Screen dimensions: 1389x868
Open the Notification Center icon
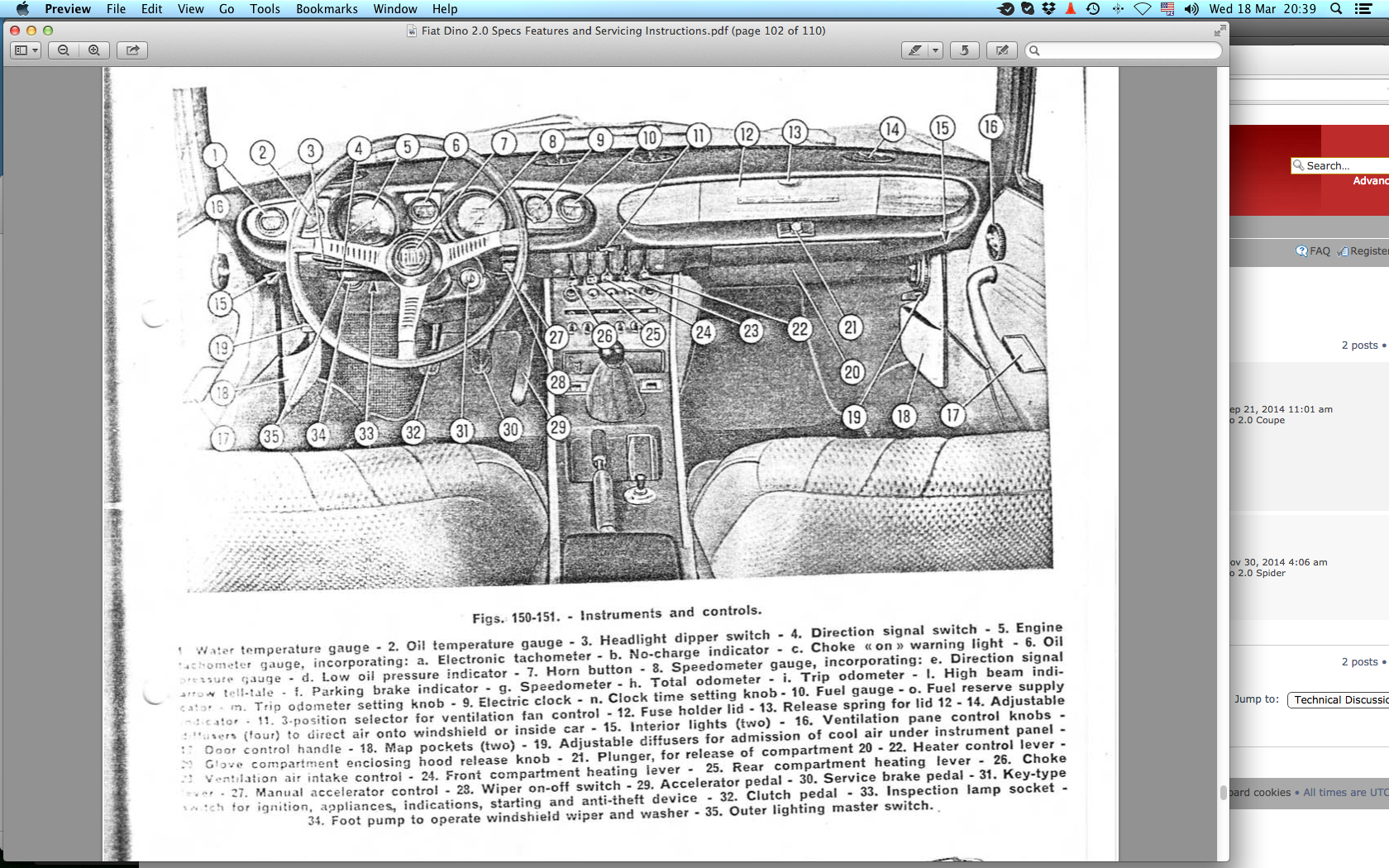pyautogui.click(x=1364, y=9)
